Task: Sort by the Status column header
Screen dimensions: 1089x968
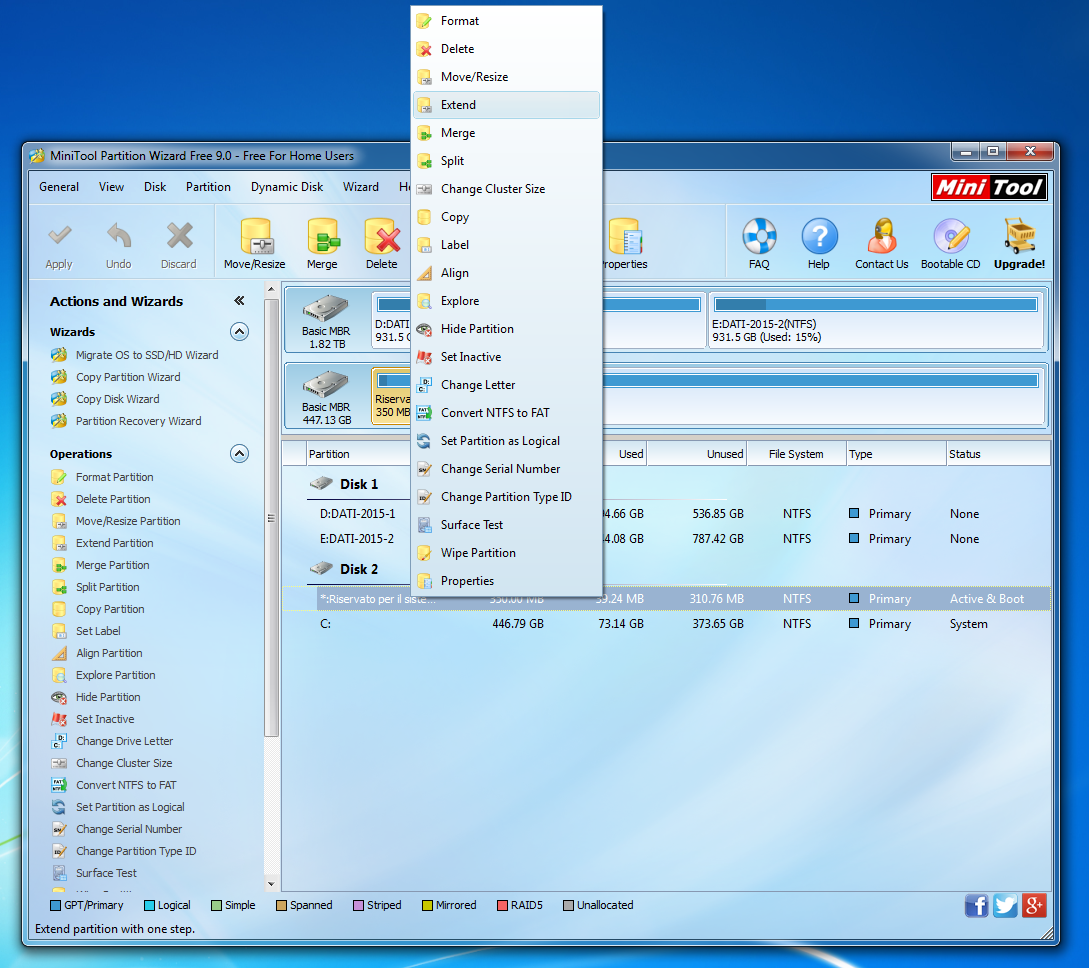Action: 997,454
